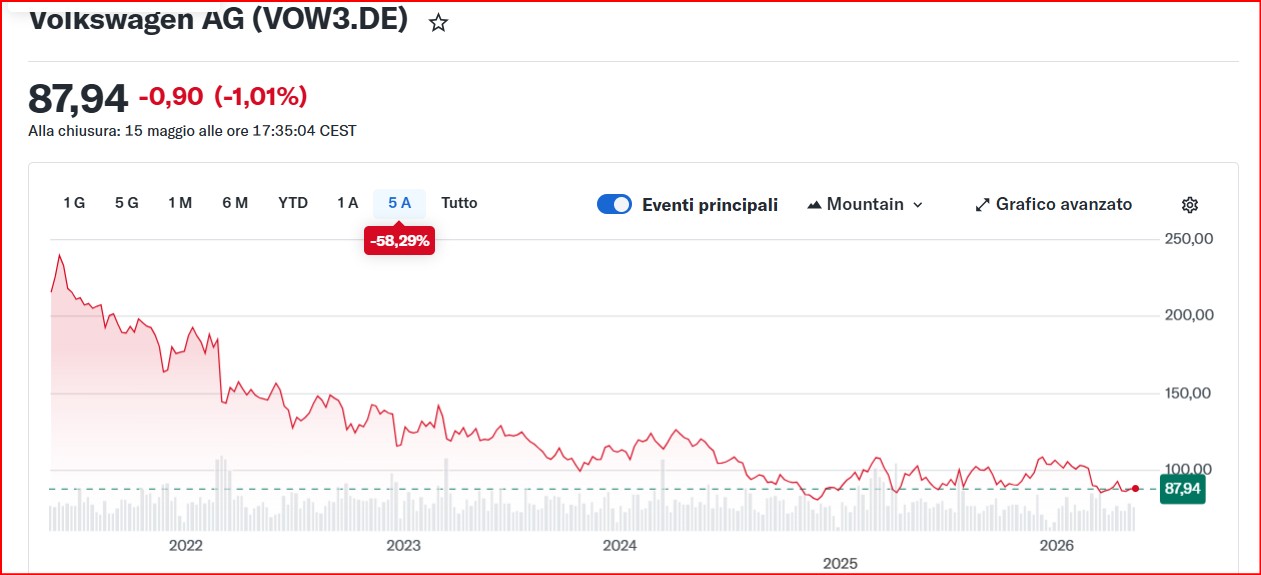Show full history with Tutto
Screen dimensions: 1261x575
click(459, 203)
